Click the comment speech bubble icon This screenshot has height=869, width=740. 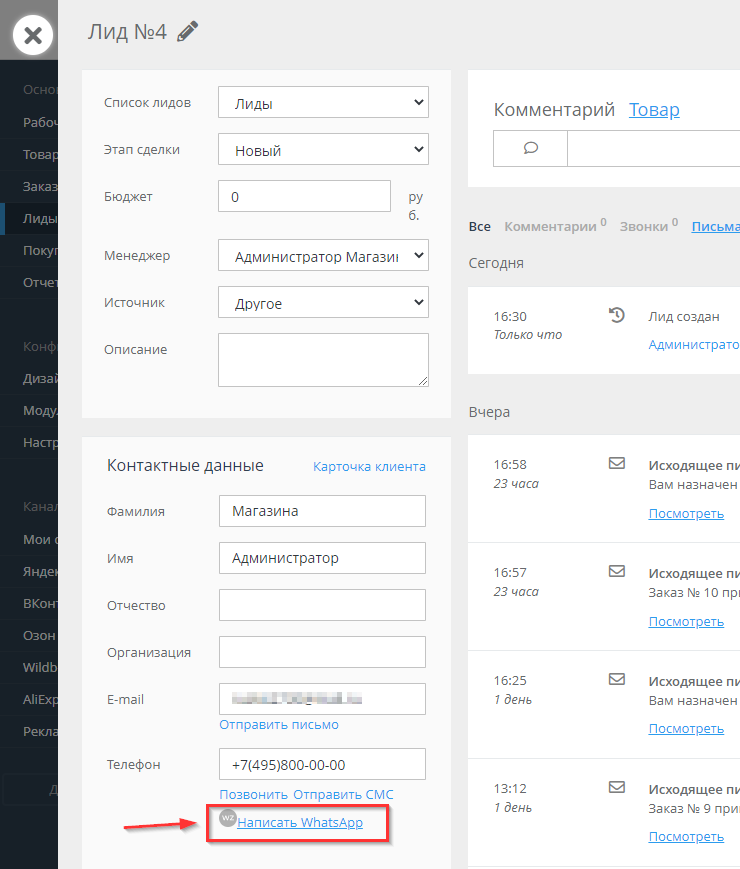(531, 148)
